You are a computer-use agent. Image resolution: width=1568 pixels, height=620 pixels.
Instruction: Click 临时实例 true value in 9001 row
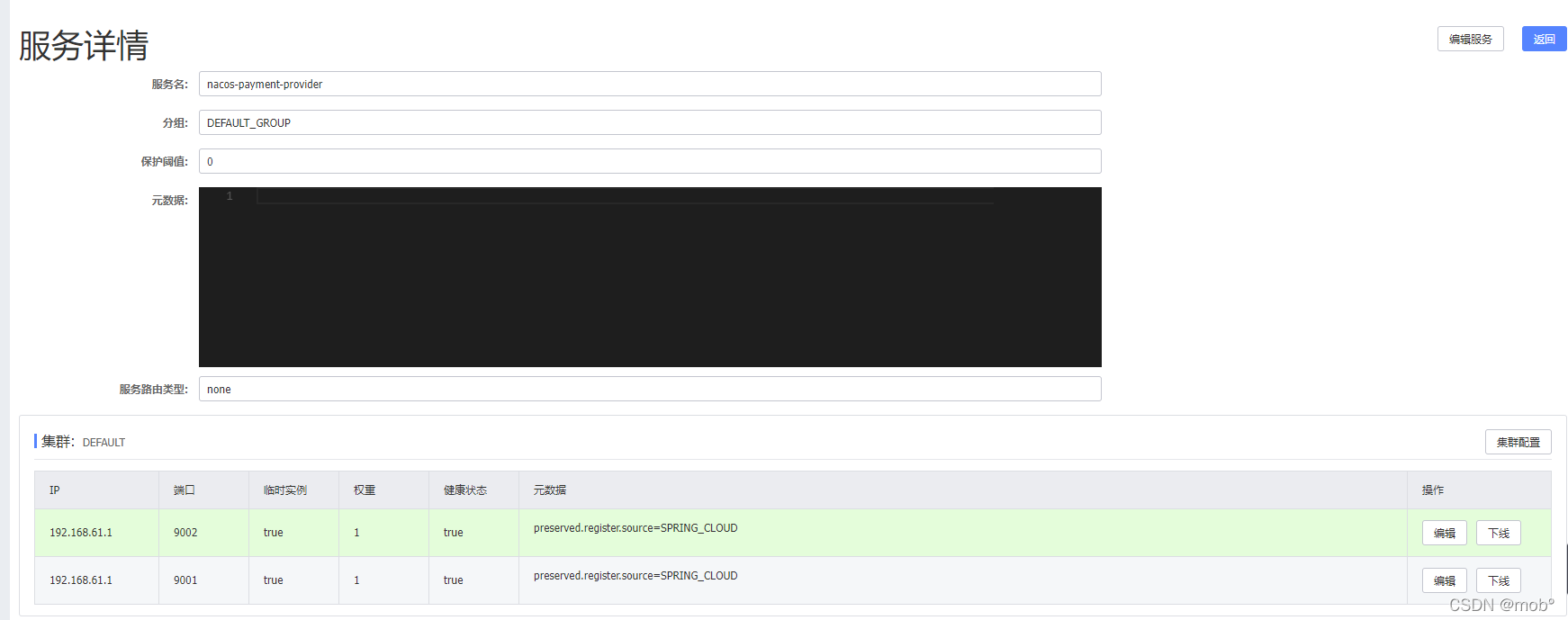point(274,580)
